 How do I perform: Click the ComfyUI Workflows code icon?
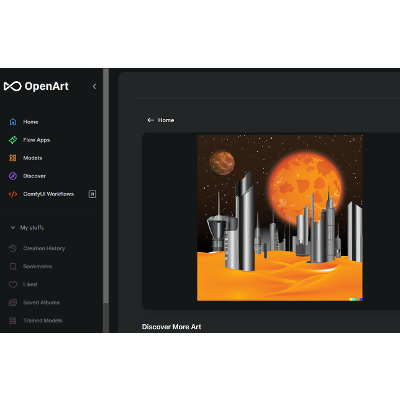[x=13, y=194]
